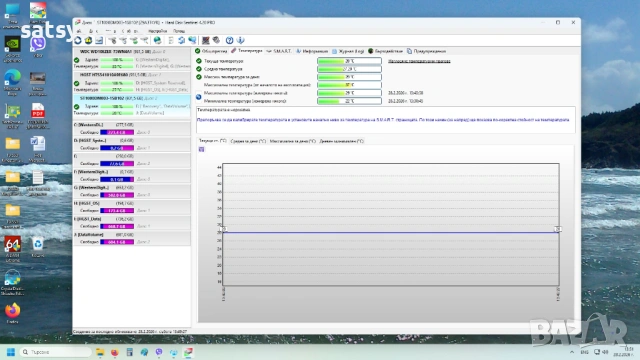This screenshot has height=360, width=640.
Task: Open the Журнал (log) tab
Action: coord(348,51)
